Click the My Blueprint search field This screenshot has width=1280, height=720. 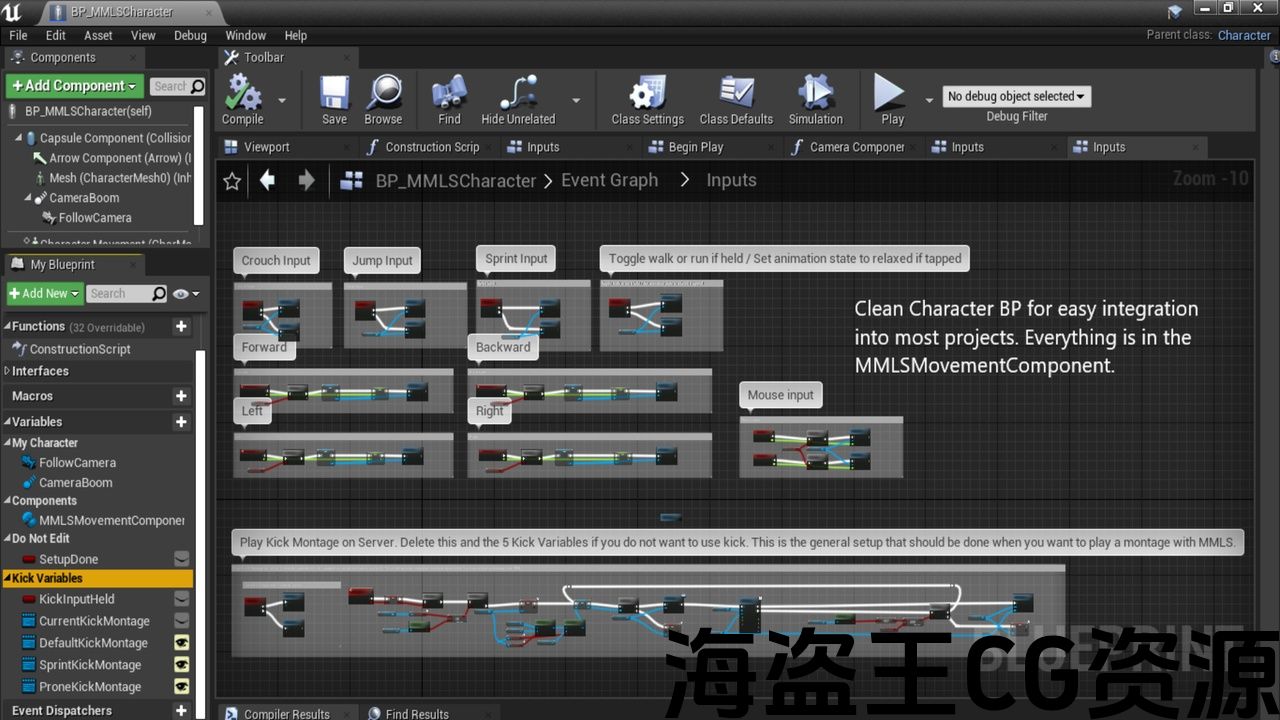pos(118,294)
